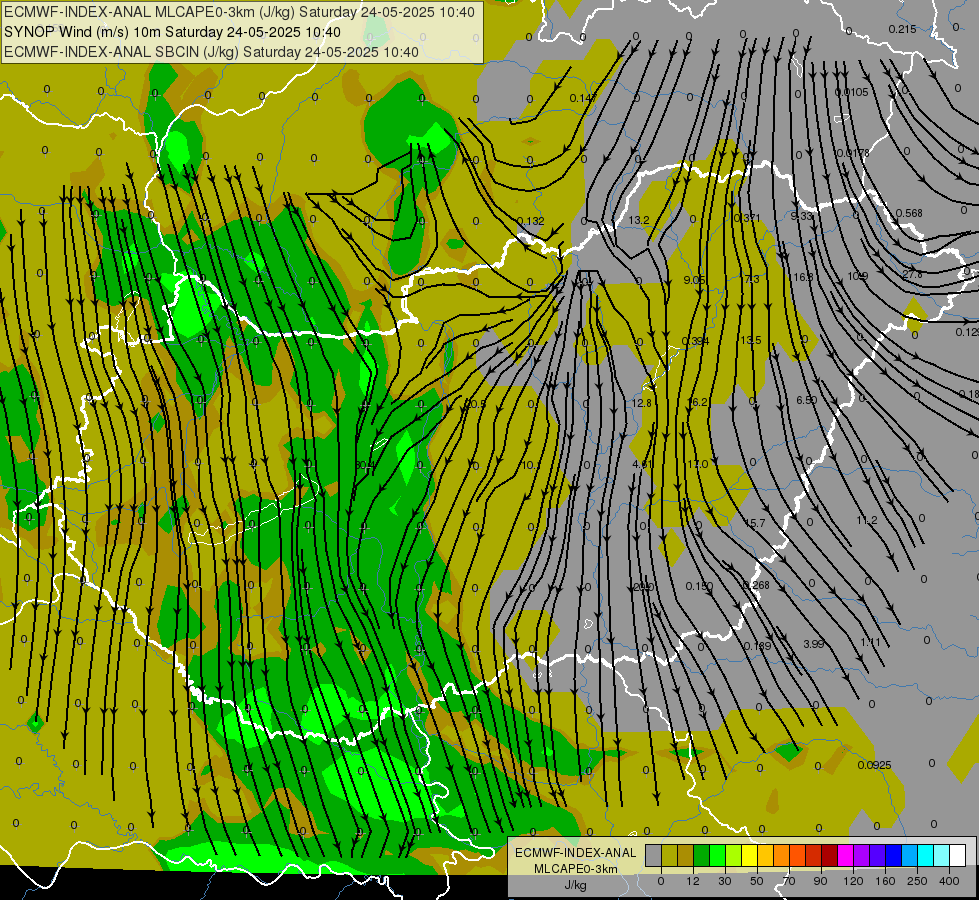
Task: Click the pure yellow legend swatch
Action: coord(750,855)
